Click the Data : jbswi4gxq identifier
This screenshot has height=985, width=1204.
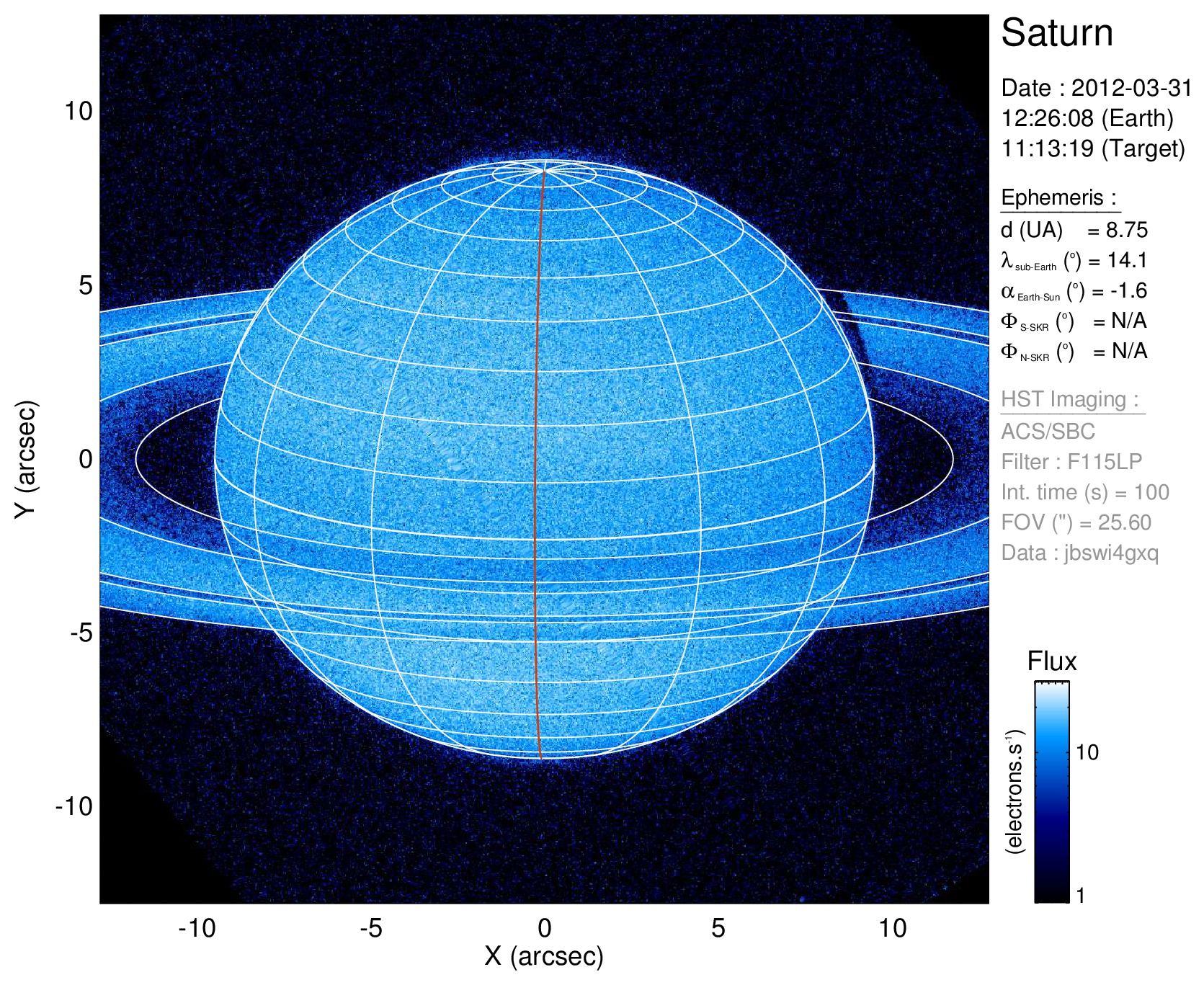[1079, 553]
